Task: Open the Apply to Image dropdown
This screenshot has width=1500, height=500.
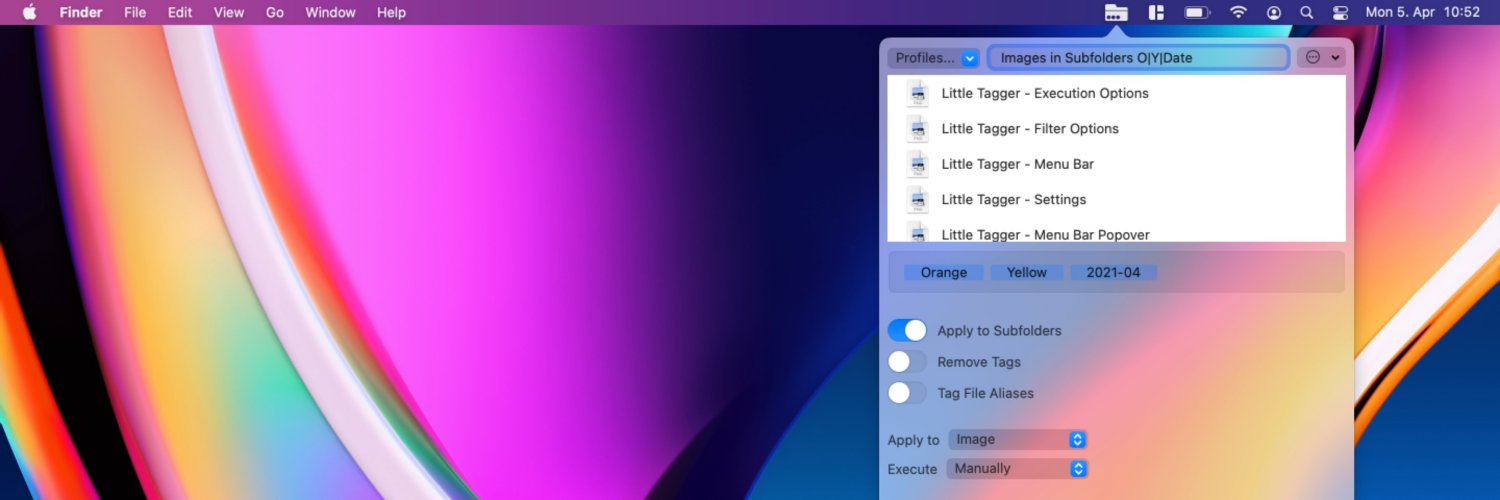Action: click(1017, 439)
